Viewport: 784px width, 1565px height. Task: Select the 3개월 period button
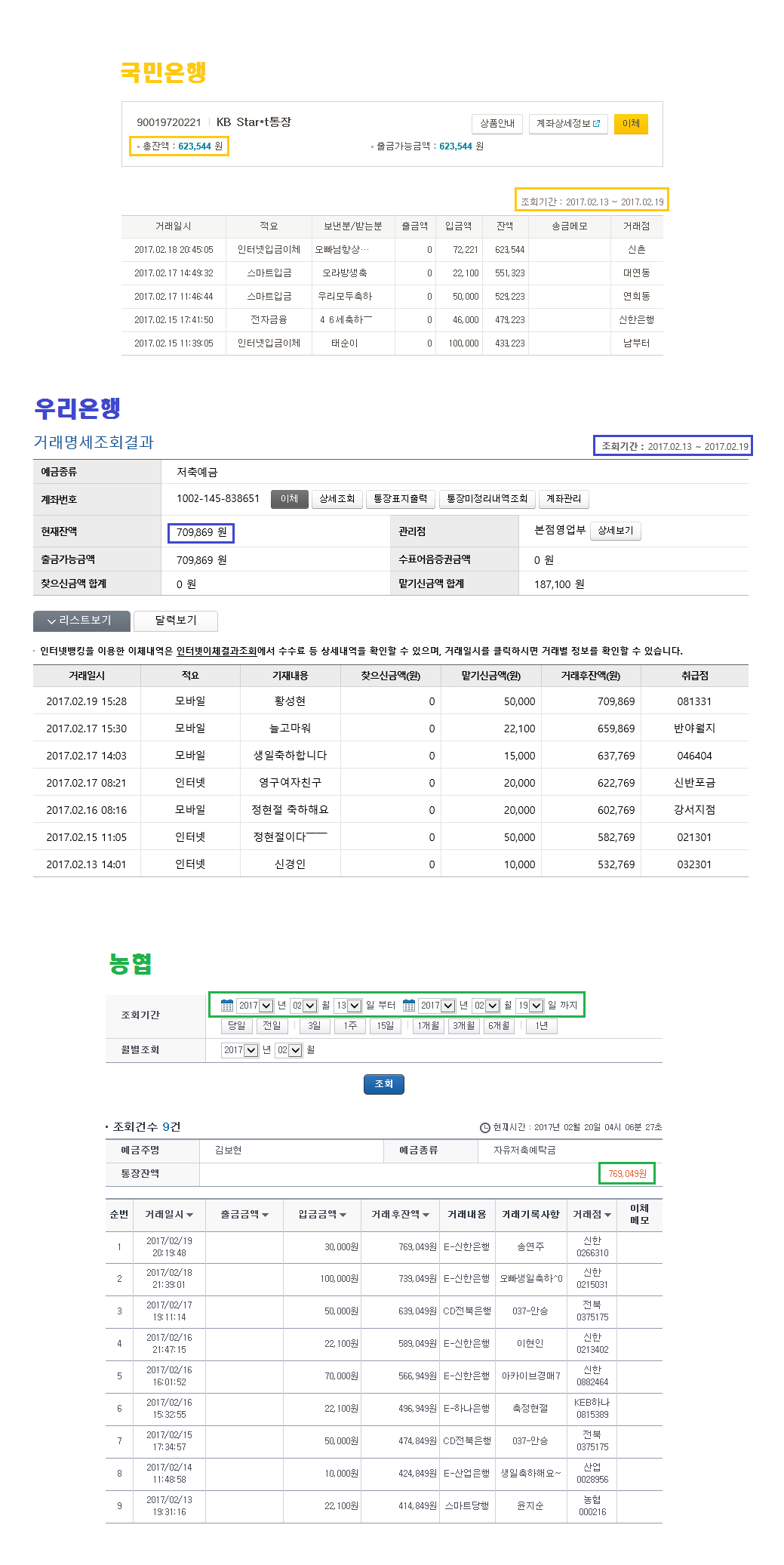coord(464,1026)
